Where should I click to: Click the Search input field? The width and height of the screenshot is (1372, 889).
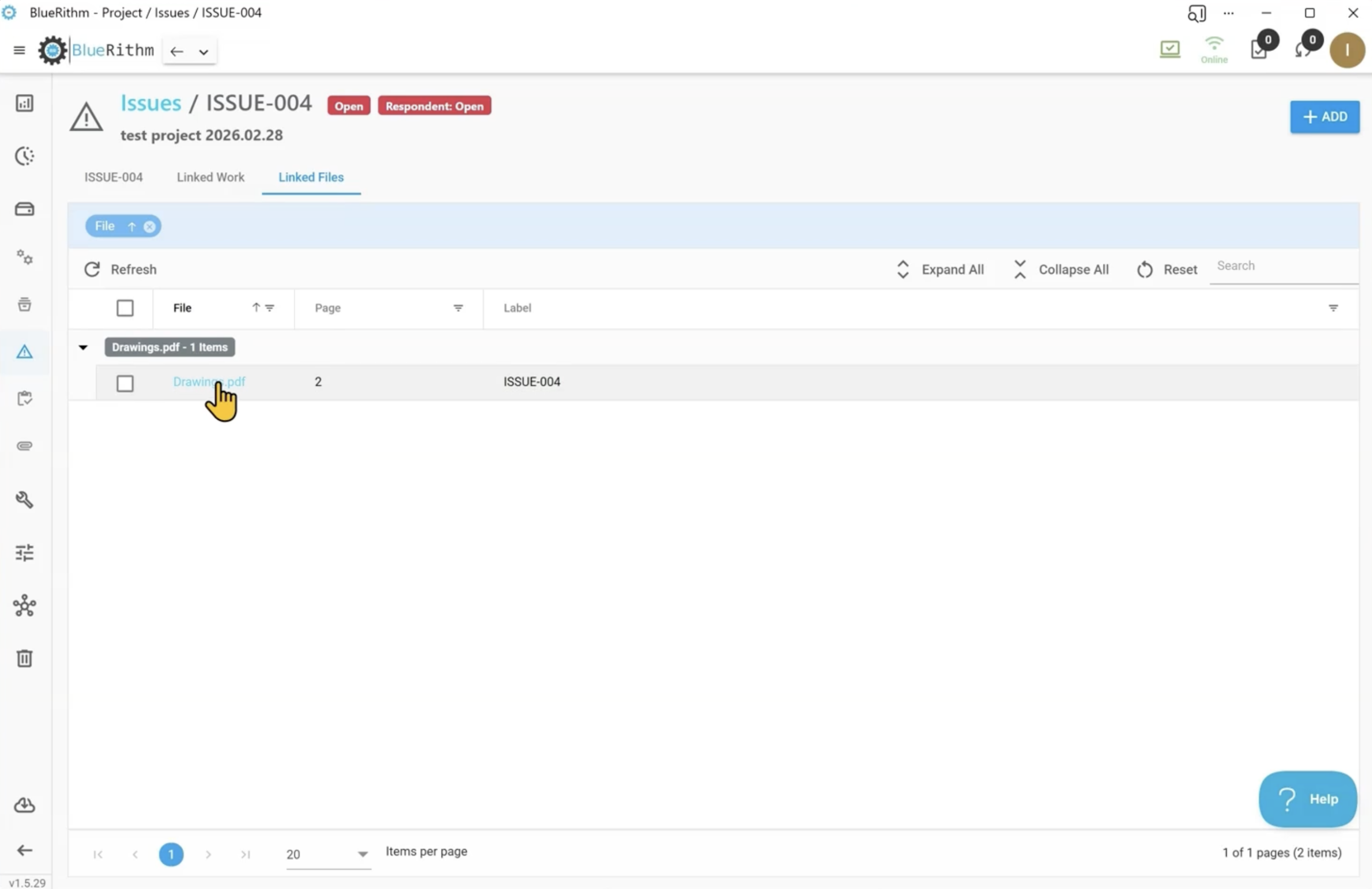pos(1282,266)
